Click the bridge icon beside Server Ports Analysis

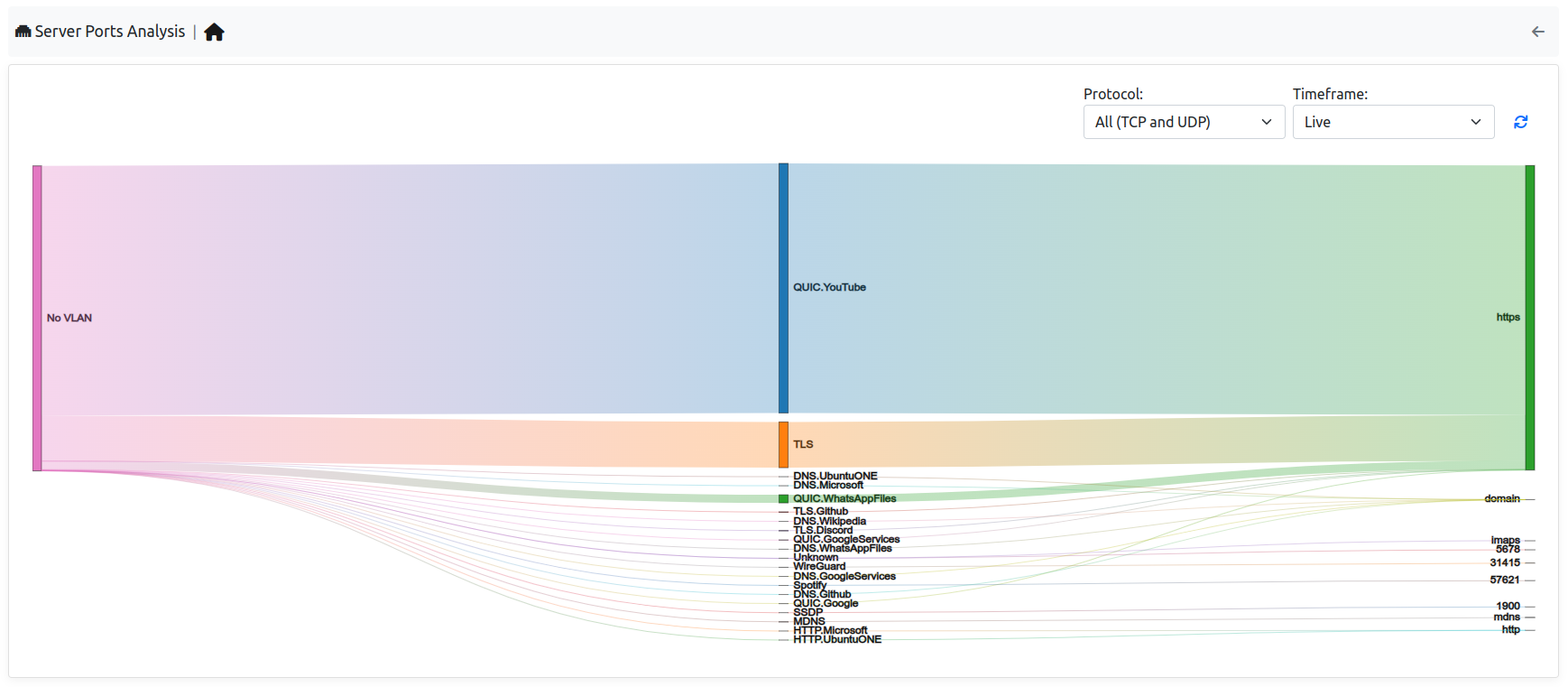(x=23, y=32)
